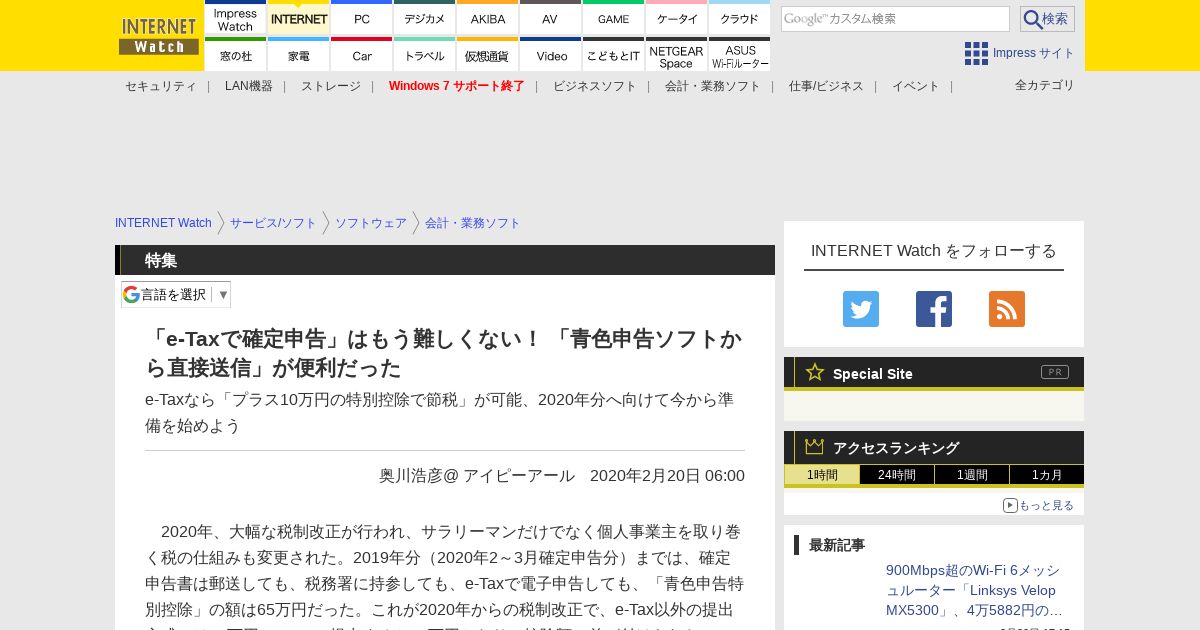Screen dimensions: 1200x630
Task: Go to 仕事/ビジネス category
Action: click(826, 86)
